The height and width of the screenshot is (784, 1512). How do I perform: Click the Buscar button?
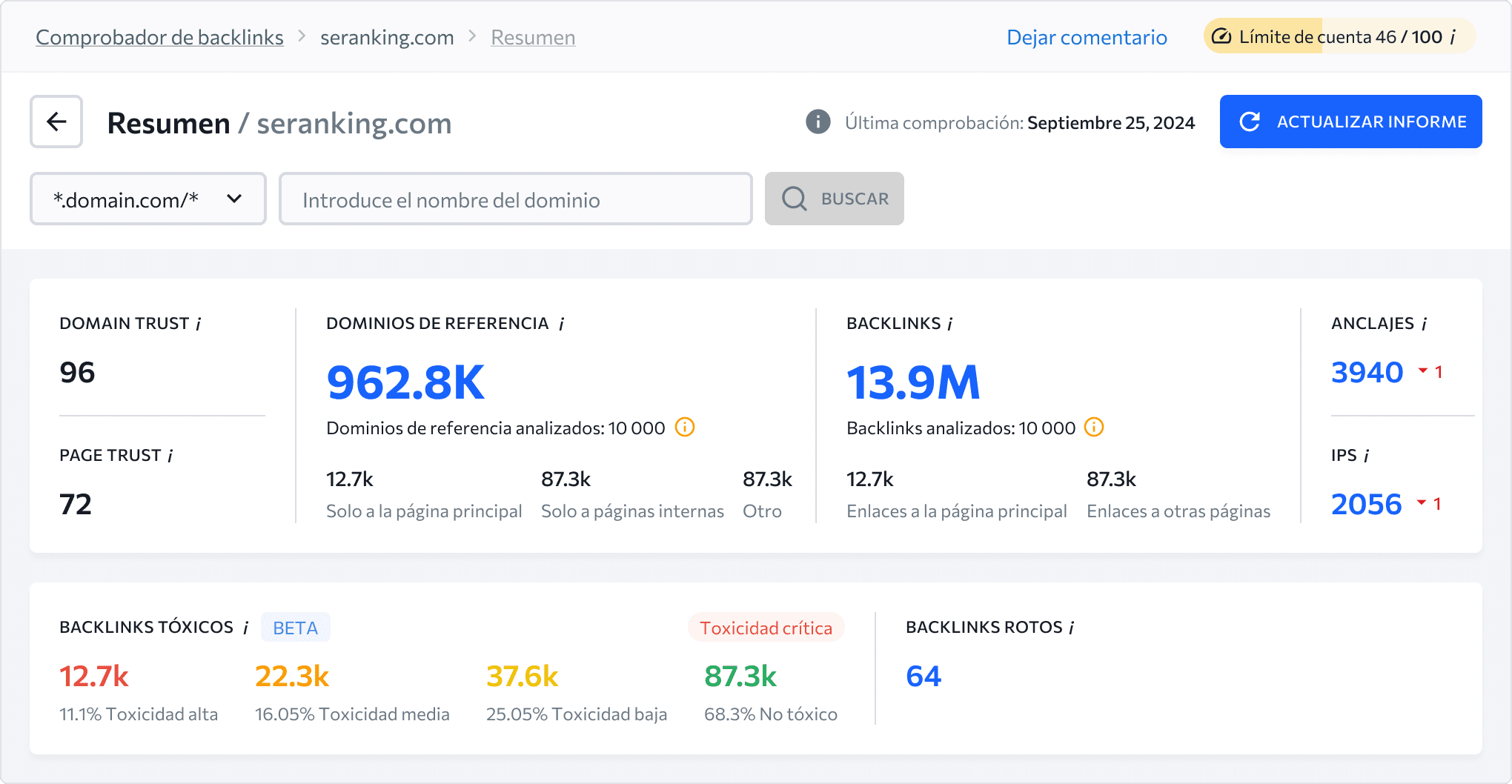(x=835, y=199)
